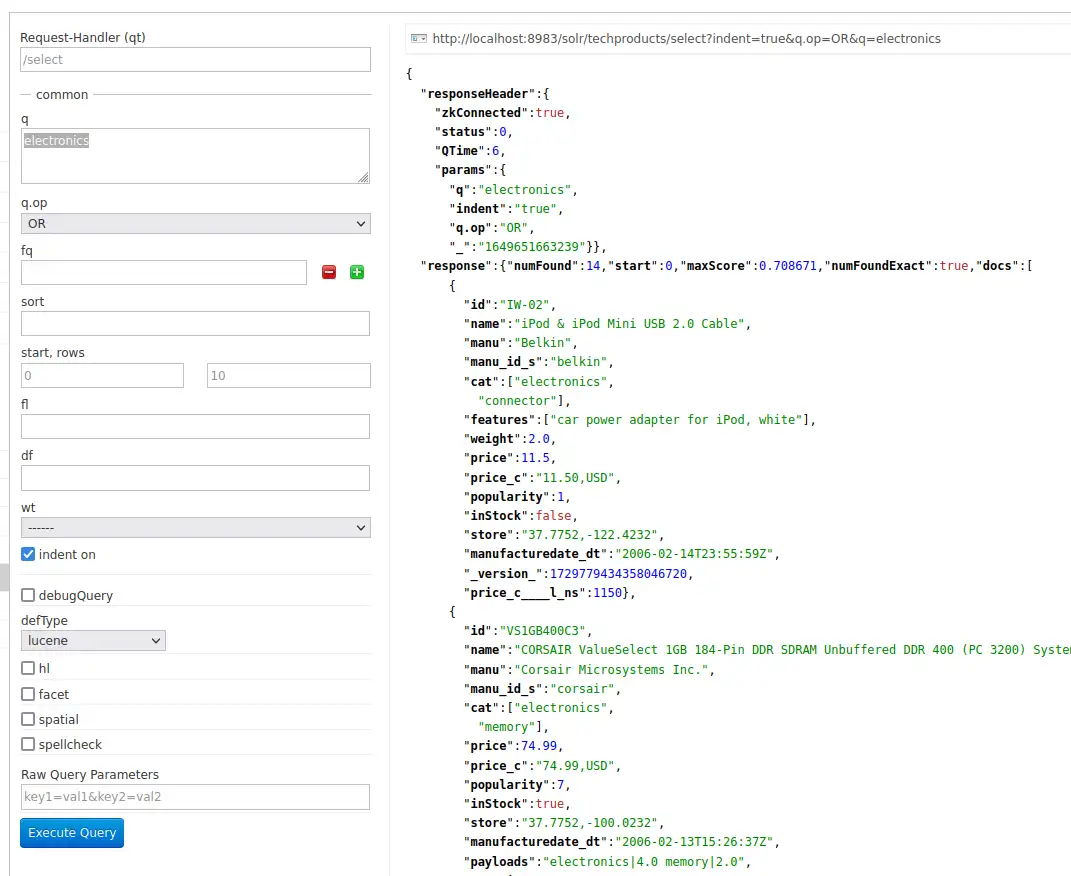
Task: Click the price value 11.5
Action: click(x=536, y=457)
